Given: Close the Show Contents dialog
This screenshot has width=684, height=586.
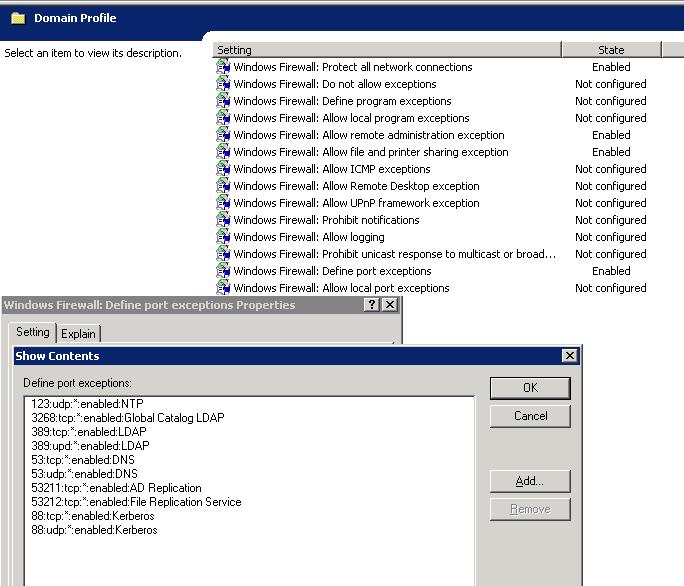Looking at the screenshot, I should (x=570, y=356).
